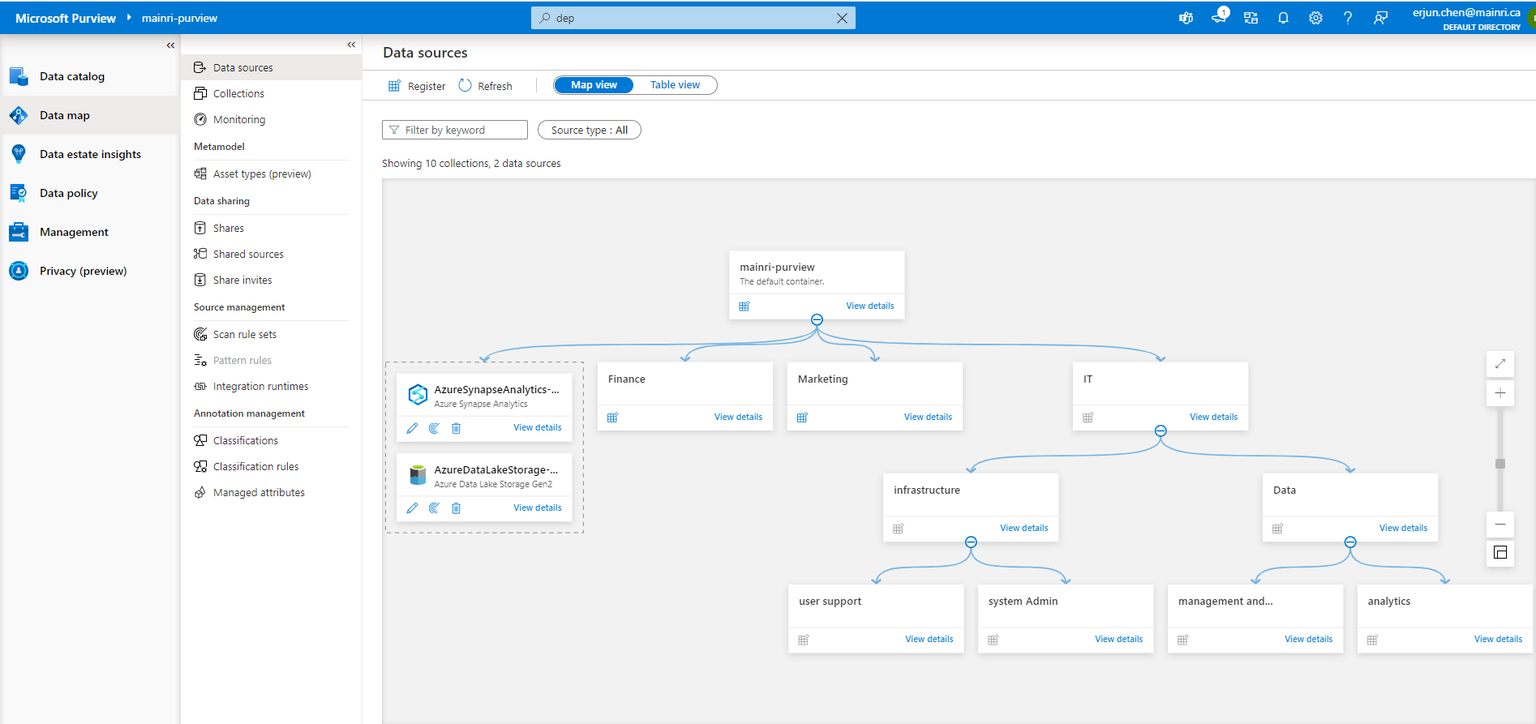Delete the AzureSynapseAnalytics data source via trash icon
The width and height of the screenshot is (1536, 724).
click(x=456, y=427)
